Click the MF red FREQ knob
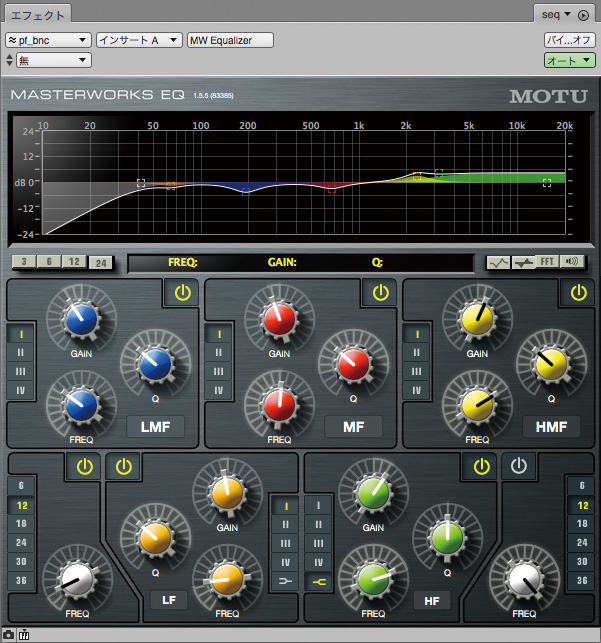The width and height of the screenshot is (601, 643). (279, 405)
